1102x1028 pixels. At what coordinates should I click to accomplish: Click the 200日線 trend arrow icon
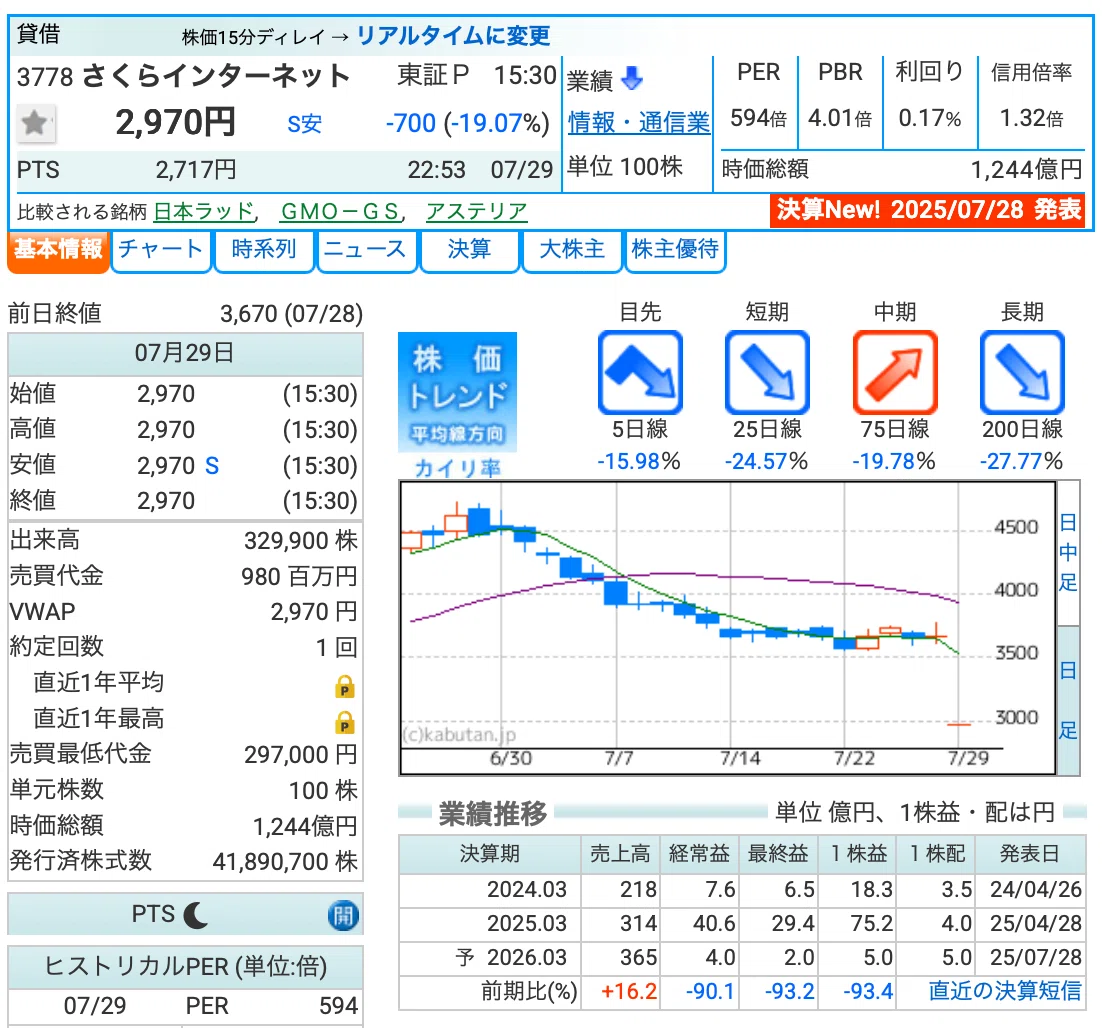click(x=1022, y=372)
